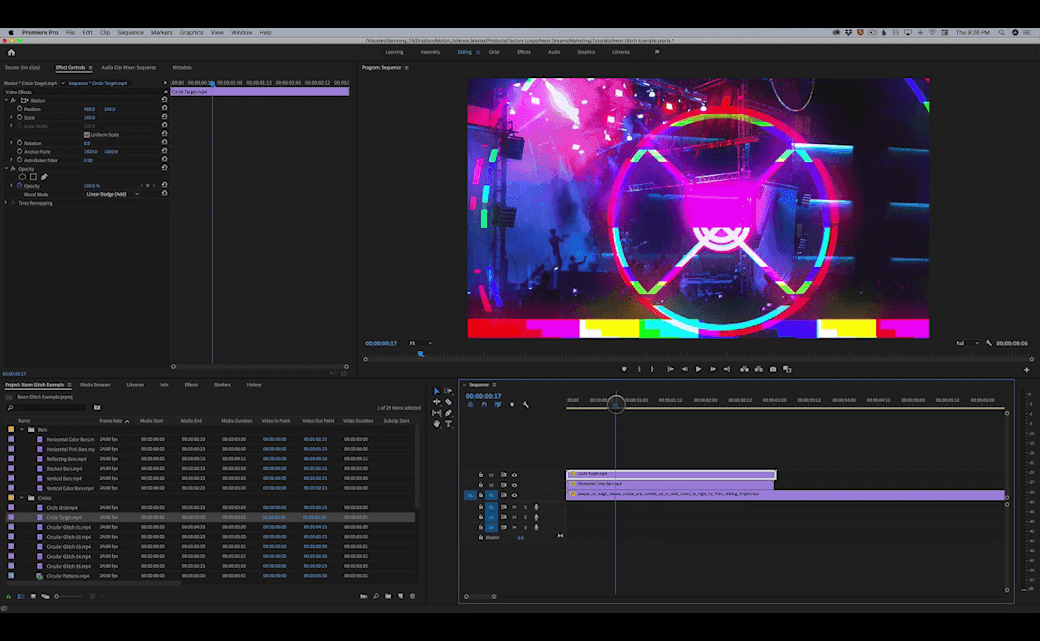This screenshot has width=1040, height=641.
Task: Open the Markers menu
Action: [161, 33]
